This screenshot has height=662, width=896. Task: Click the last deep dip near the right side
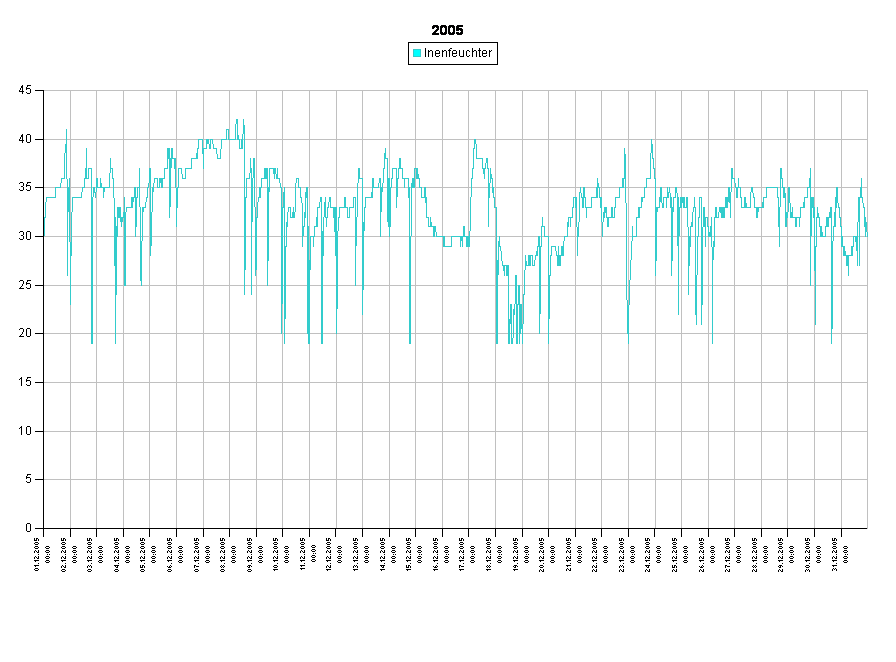pos(831,340)
